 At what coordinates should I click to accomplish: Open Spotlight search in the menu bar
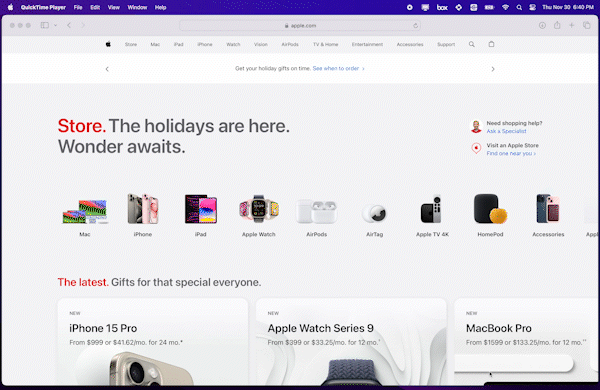click(519, 7)
